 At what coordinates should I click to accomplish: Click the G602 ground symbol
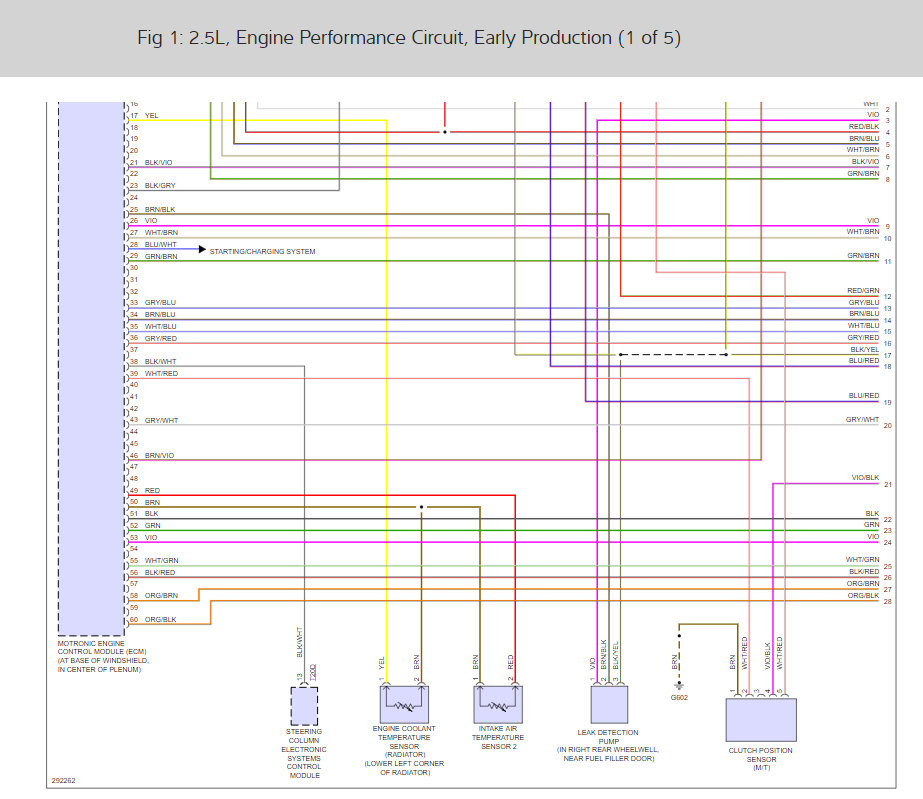coord(679,685)
